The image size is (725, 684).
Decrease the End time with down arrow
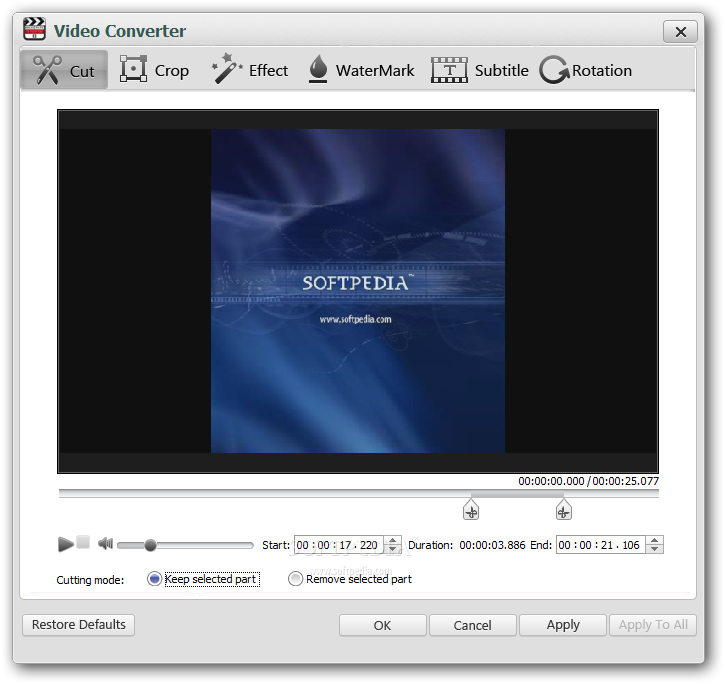[654, 549]
